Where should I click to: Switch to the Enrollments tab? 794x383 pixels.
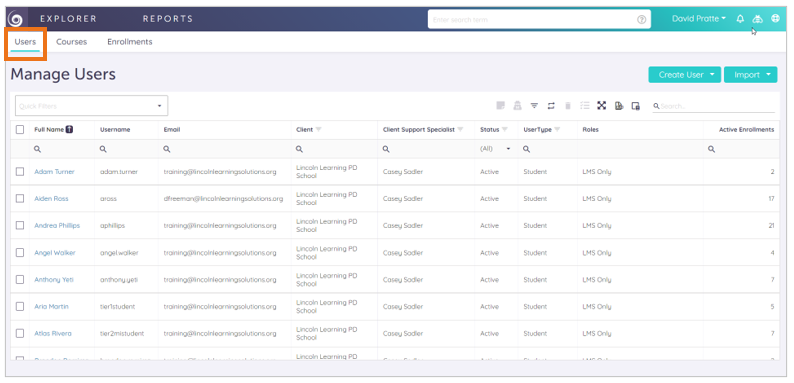(130, 42)
